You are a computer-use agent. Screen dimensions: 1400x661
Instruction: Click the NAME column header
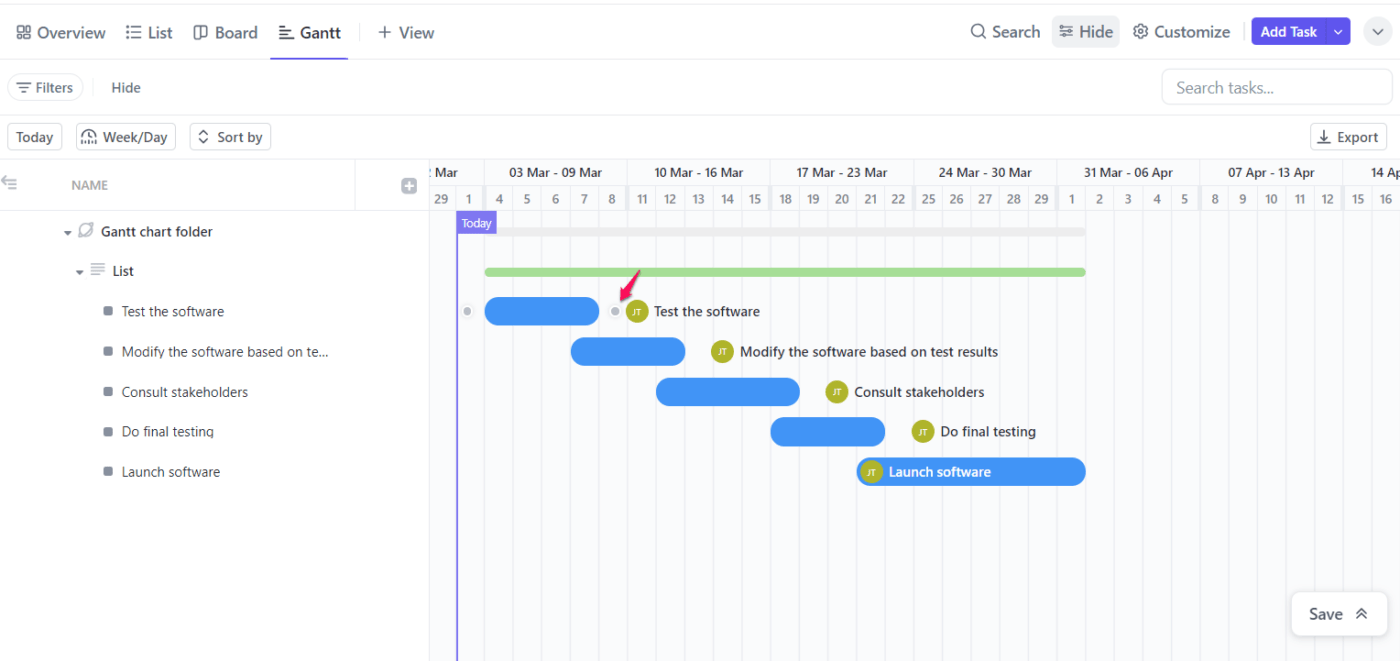[x=90, y=185]
